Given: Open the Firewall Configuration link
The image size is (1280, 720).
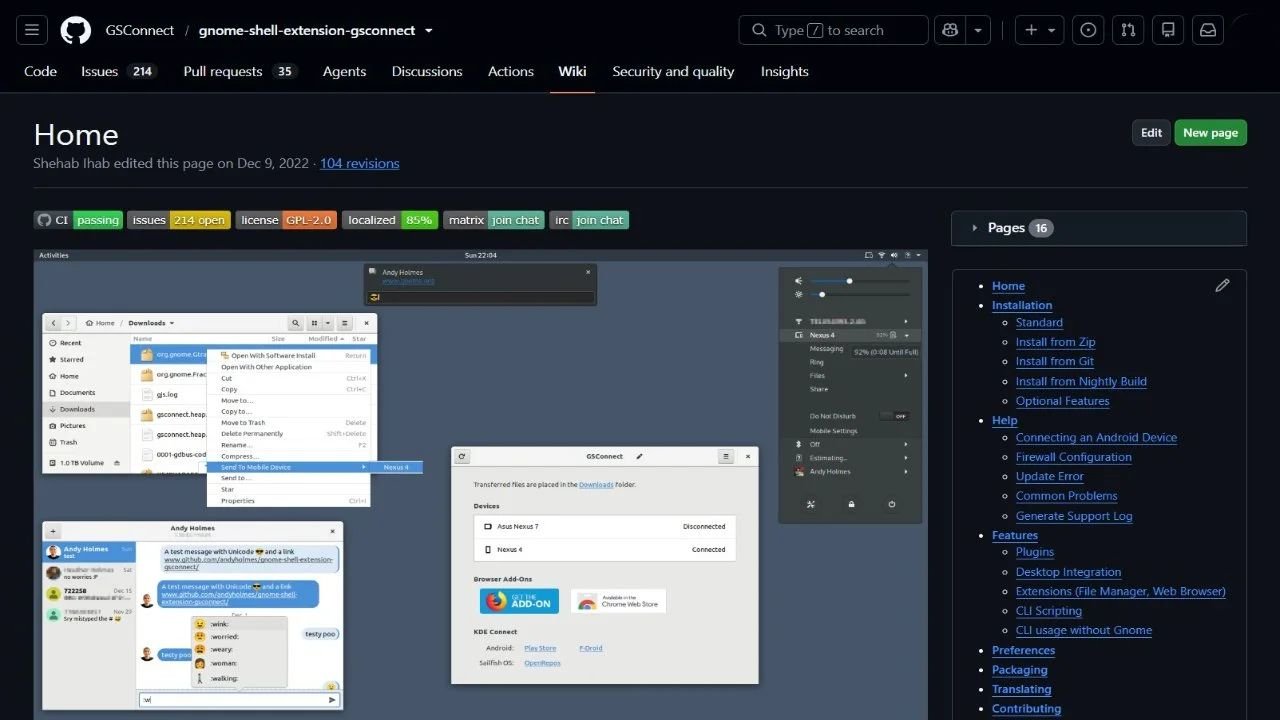Looking at the screenshot, I should coord(1073,457).
